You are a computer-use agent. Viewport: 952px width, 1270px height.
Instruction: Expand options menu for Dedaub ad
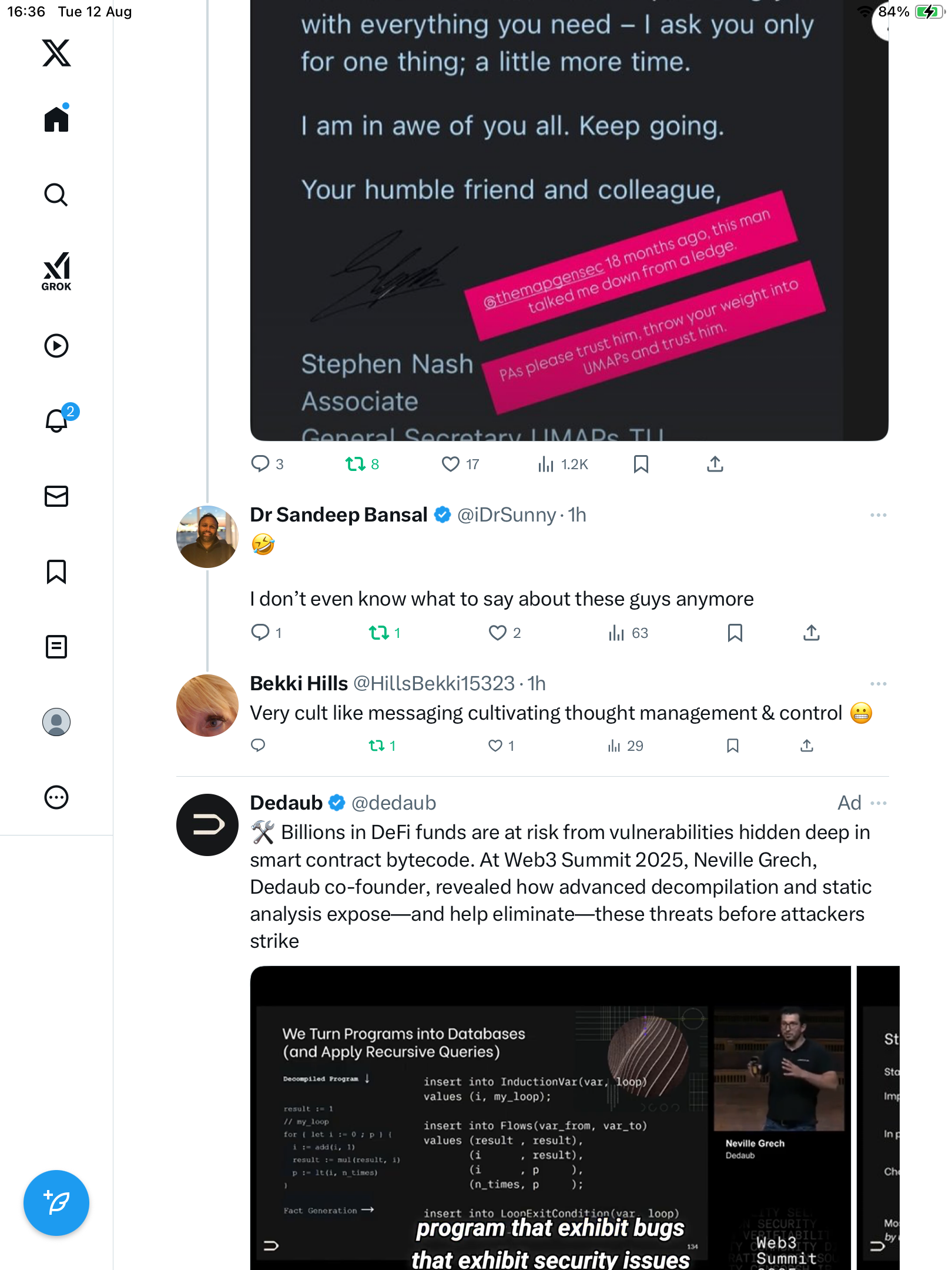coord(878,803)
